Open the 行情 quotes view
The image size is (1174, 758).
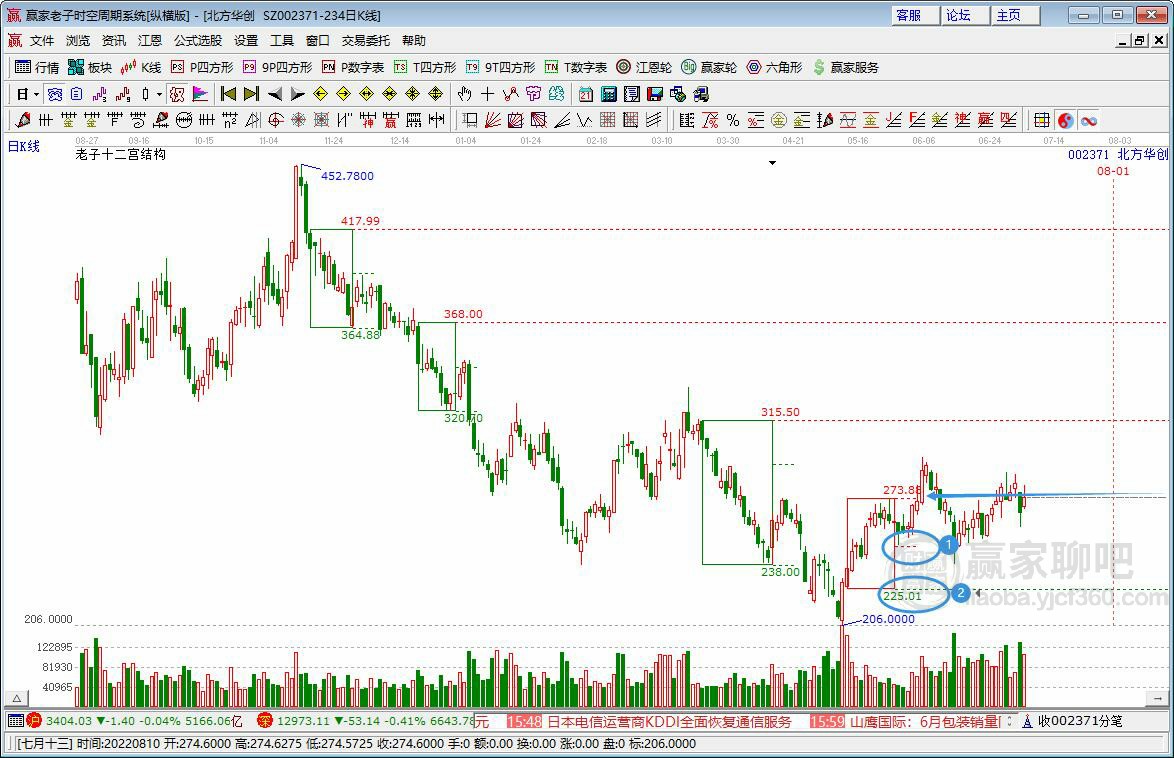(37, 67)
